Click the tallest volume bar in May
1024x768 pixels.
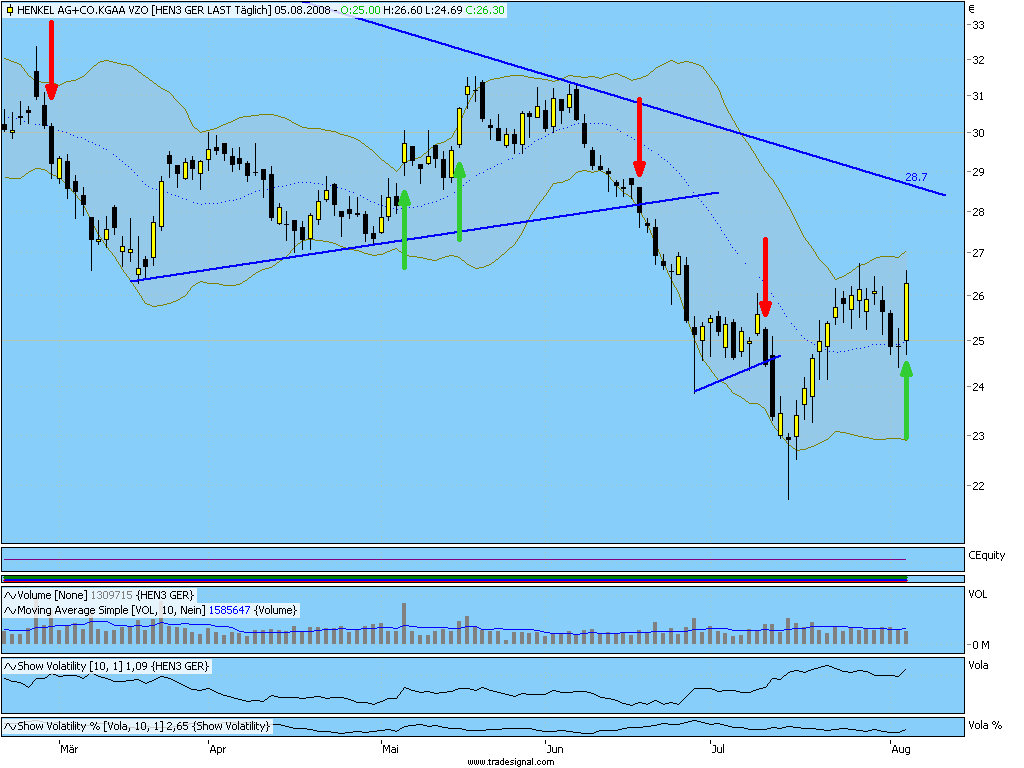coord(404,624)
